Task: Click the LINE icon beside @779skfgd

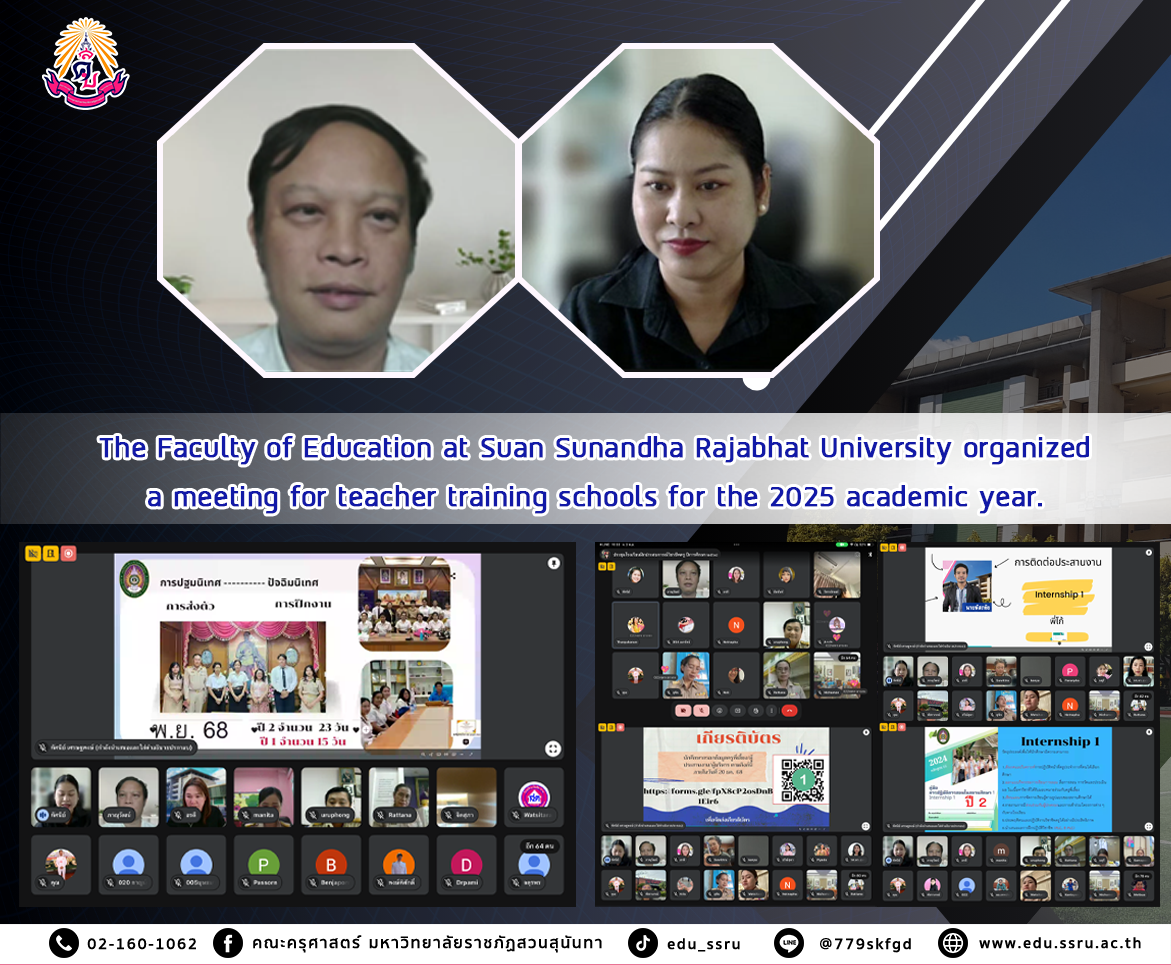Action: 789,943
